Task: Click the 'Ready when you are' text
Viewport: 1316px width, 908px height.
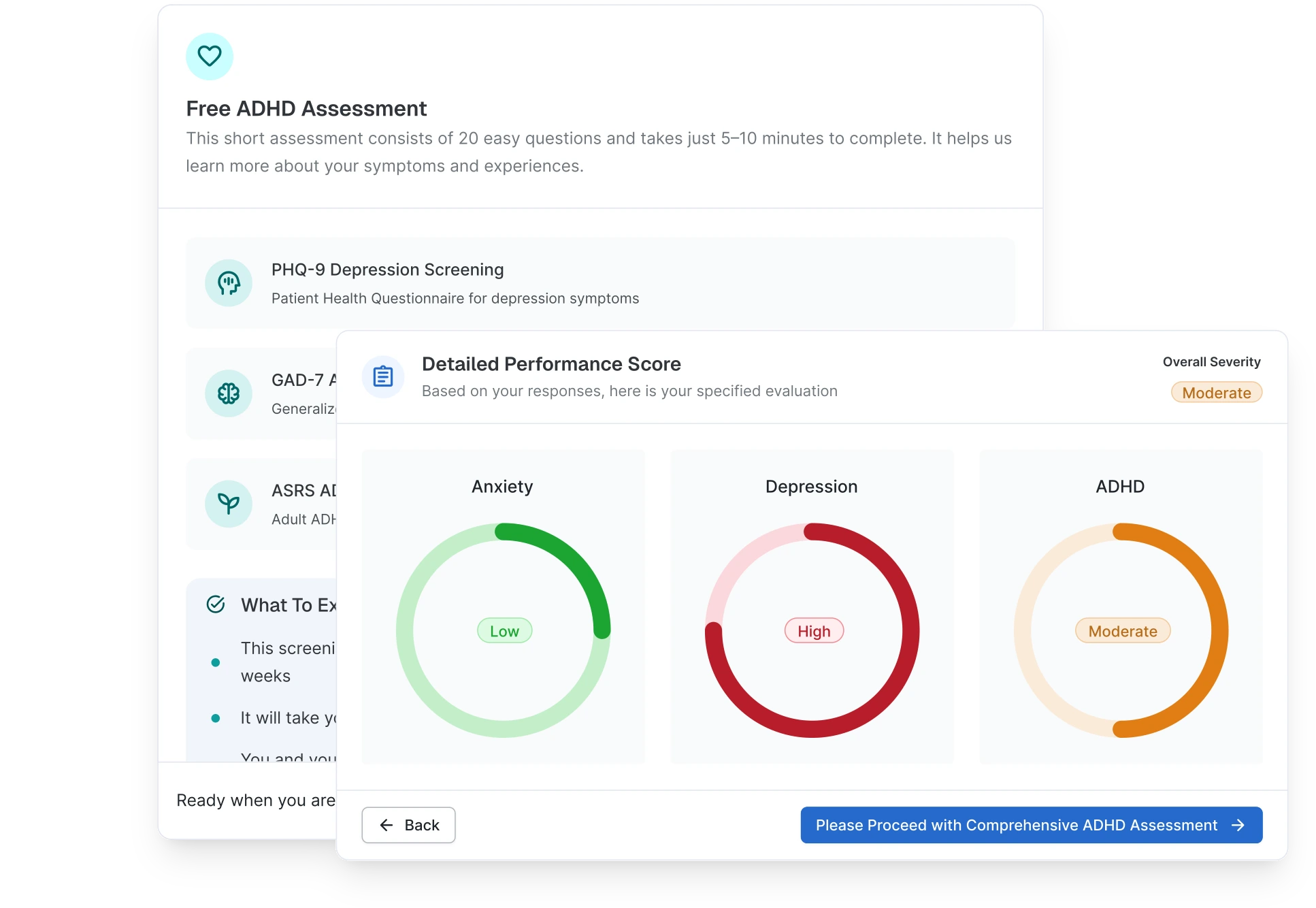Action: 256,800
